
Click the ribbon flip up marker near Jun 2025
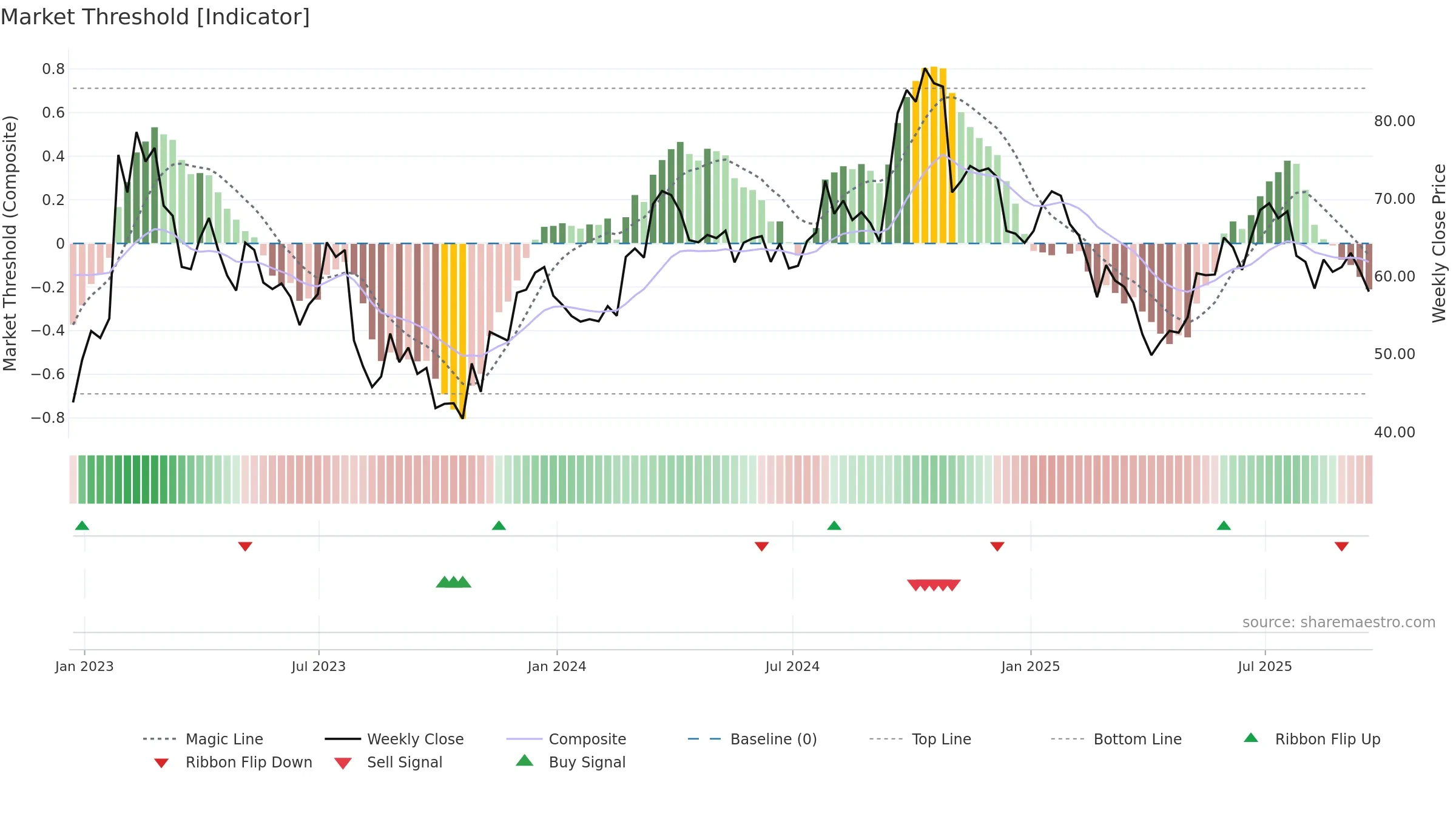pyautogui.click(x=1224, y=525)
